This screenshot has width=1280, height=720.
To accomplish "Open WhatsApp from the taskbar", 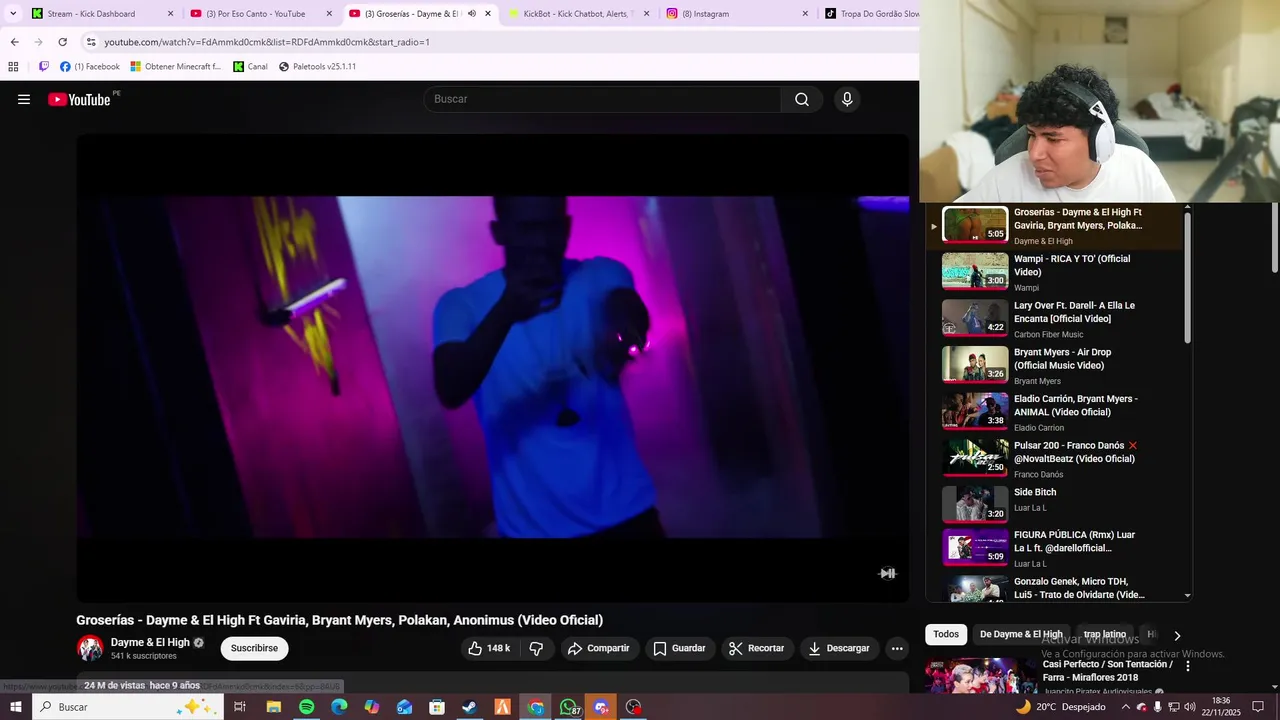I will 568,707.
